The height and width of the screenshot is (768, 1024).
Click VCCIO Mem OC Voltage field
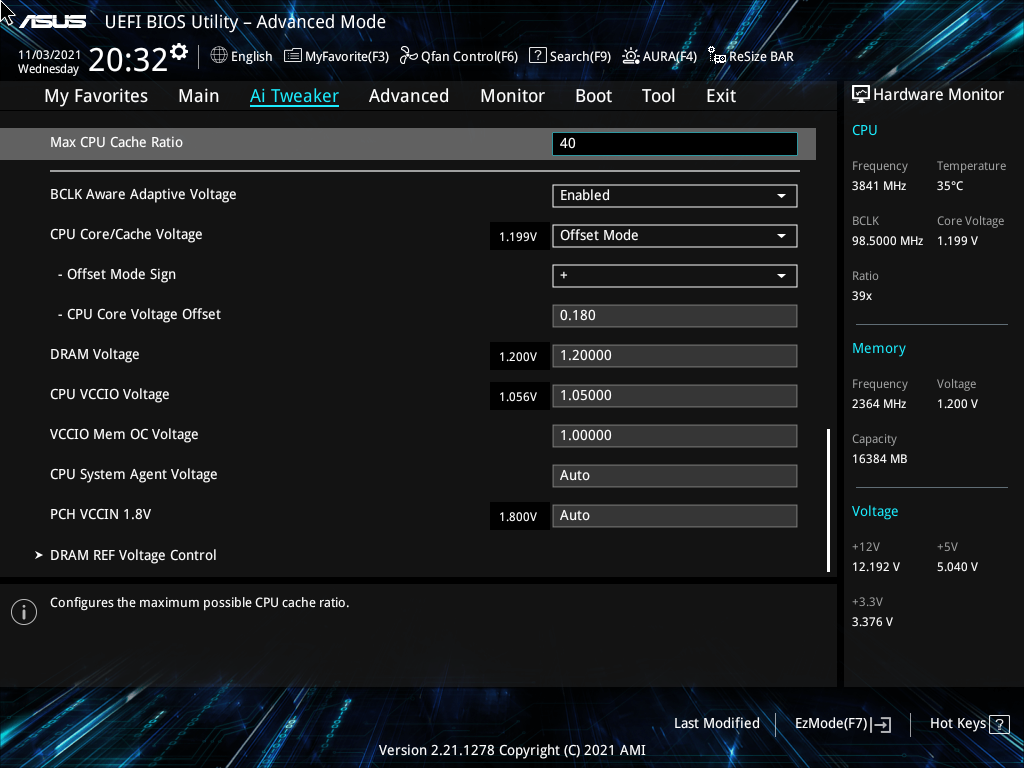tap(675, 436)
